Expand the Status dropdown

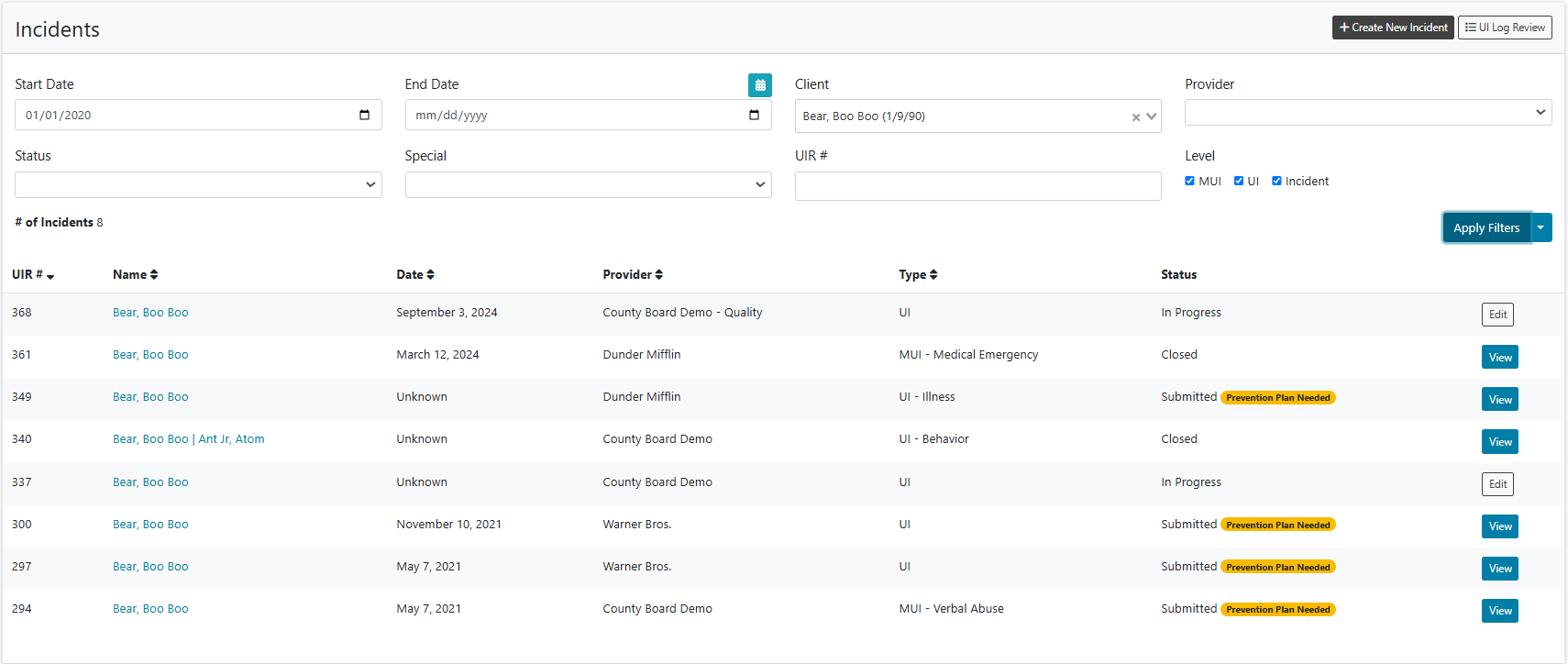198,184
